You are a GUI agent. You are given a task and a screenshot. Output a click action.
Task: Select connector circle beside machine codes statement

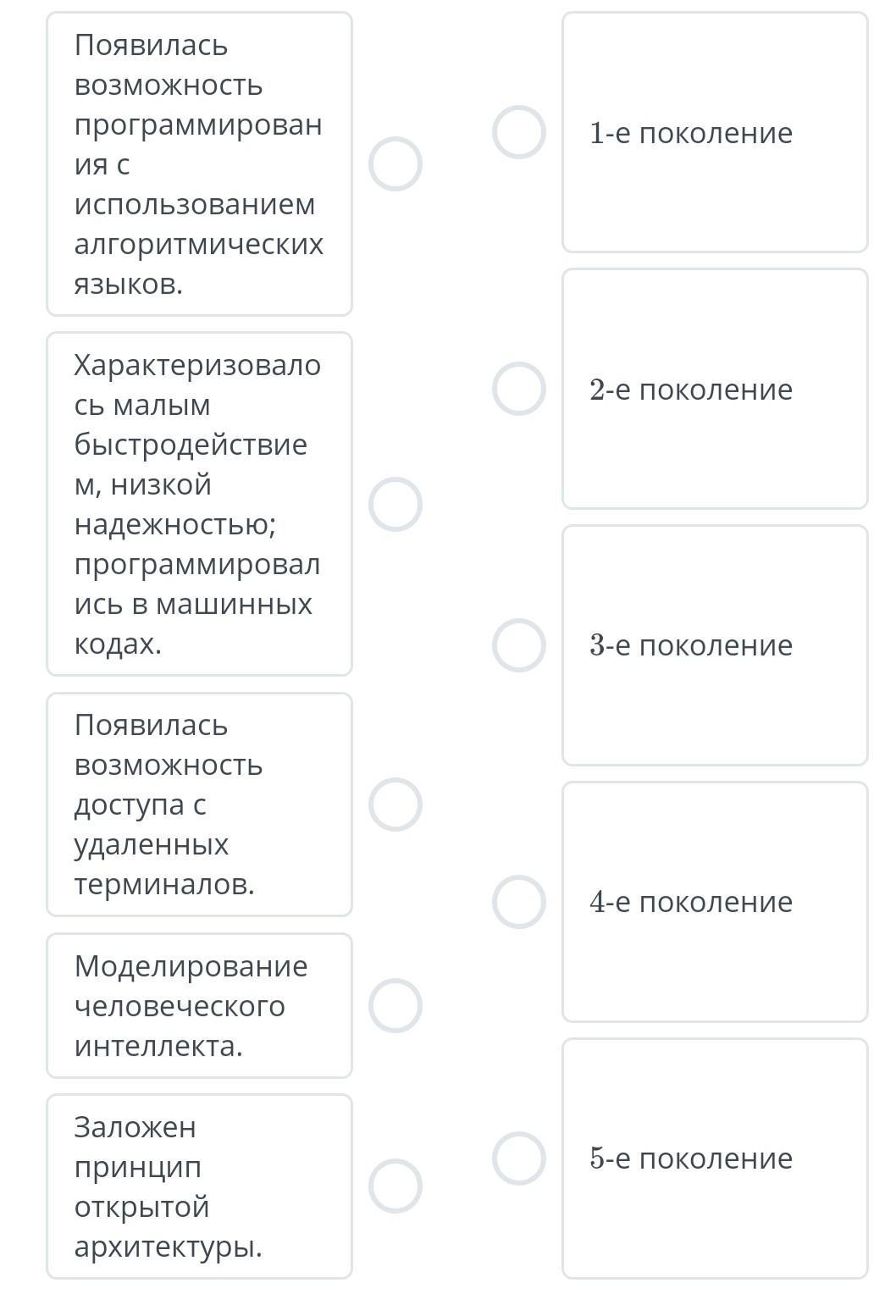tap(395, 505)
